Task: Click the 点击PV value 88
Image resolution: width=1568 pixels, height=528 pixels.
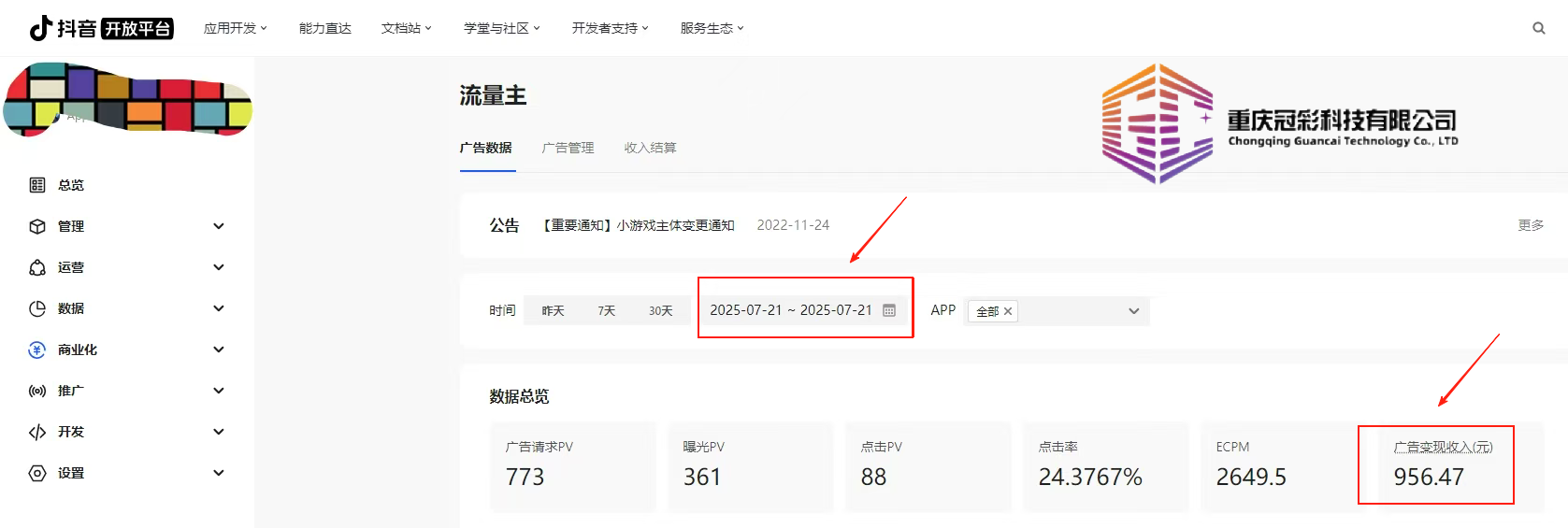Action: [873, 477]
